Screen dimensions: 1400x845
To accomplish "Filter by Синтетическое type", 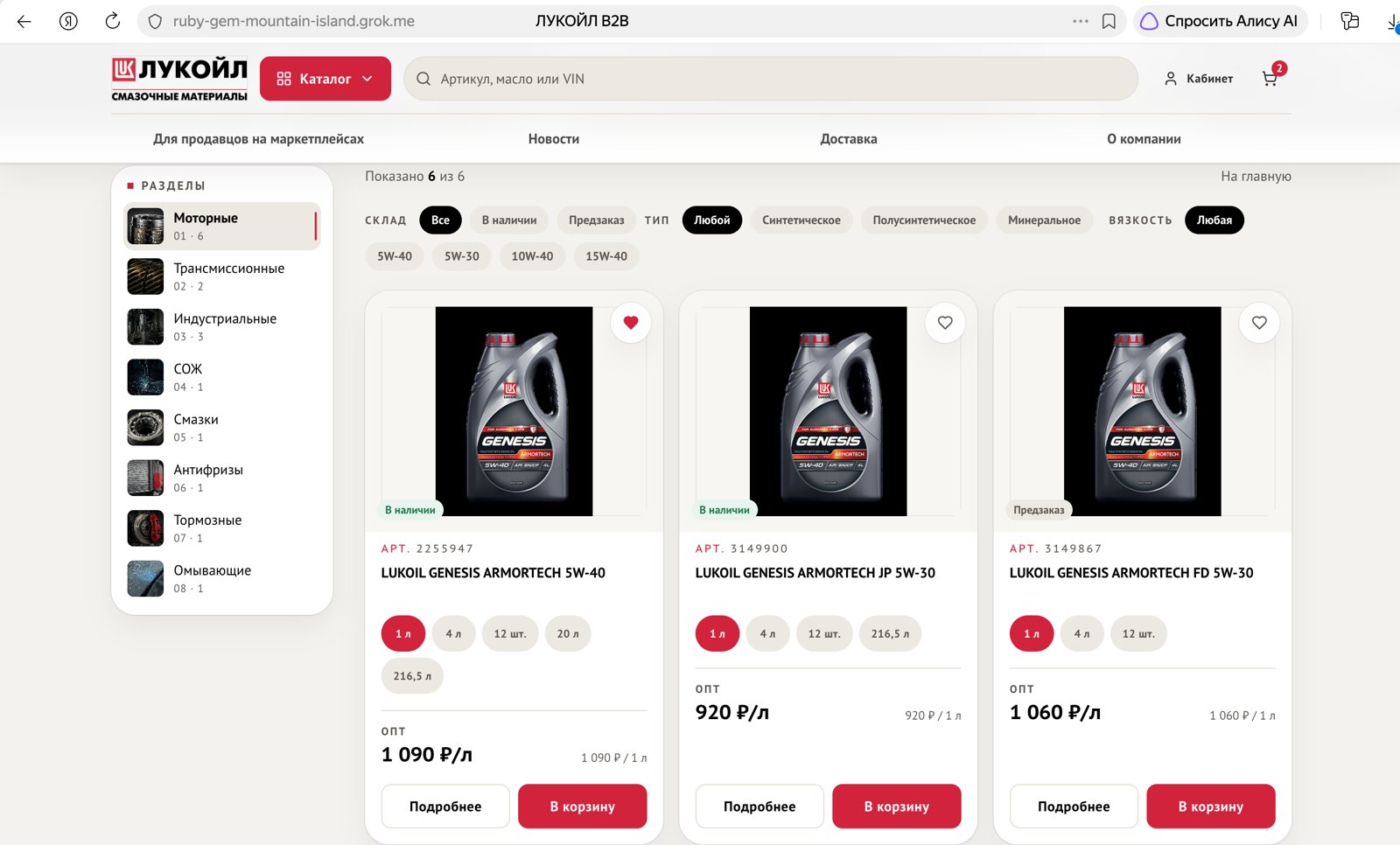I will point(801,220).
